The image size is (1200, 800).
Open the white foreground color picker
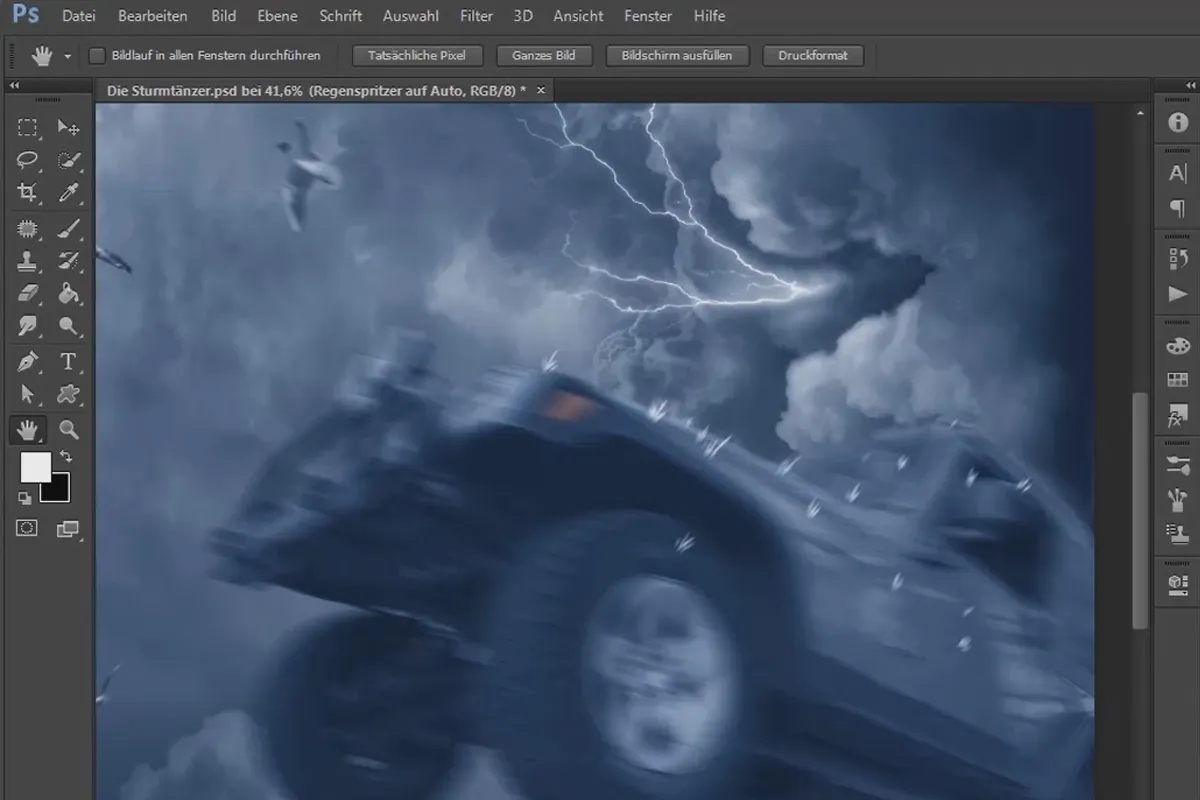click(35, 466)
